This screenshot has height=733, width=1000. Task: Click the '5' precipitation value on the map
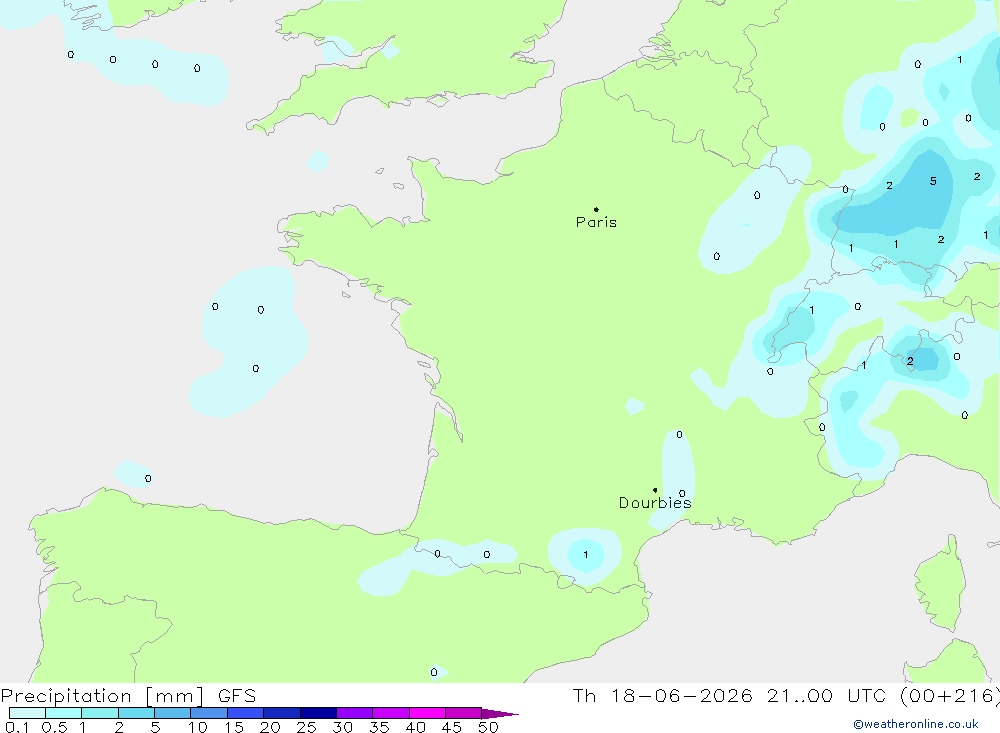(933, 181)
